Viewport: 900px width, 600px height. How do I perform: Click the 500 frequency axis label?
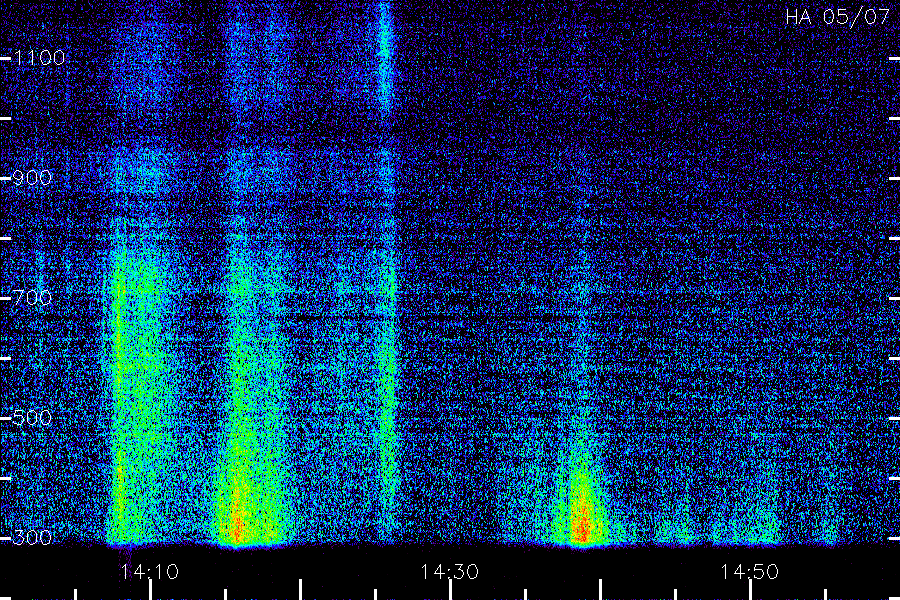point(32,417)
